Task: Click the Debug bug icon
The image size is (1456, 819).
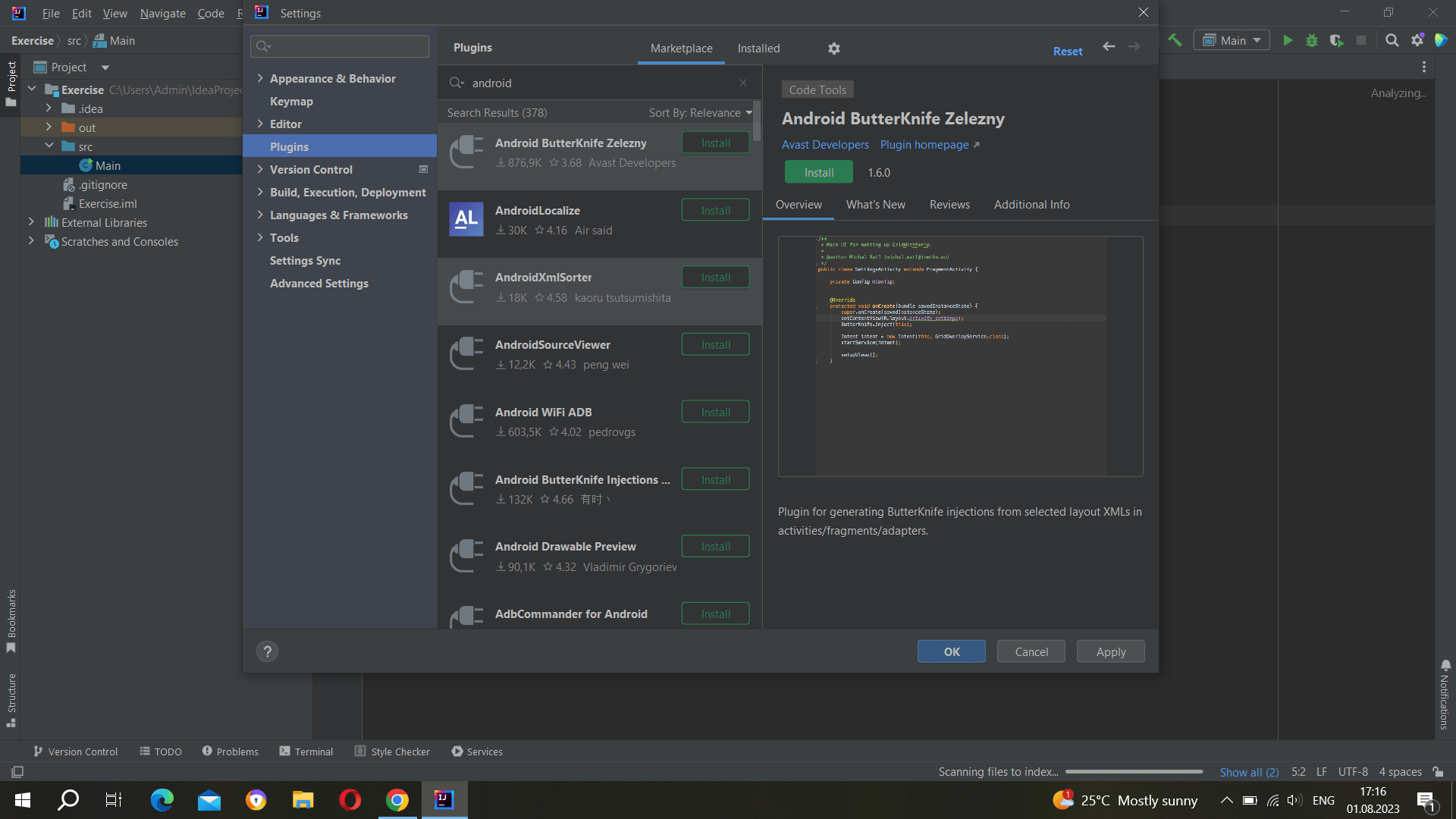Action: [1312, 41]
